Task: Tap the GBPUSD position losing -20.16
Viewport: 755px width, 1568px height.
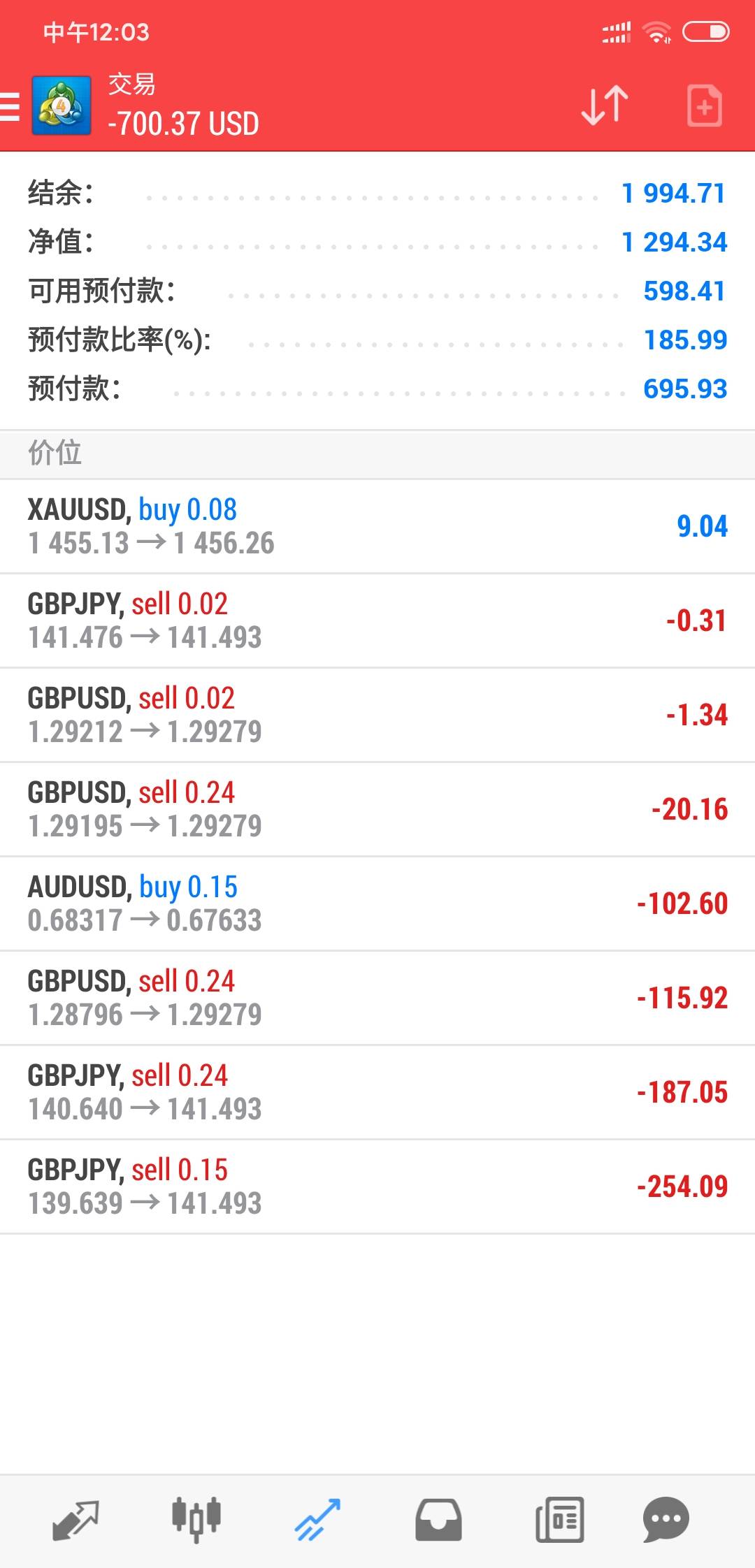Action: 377,810
